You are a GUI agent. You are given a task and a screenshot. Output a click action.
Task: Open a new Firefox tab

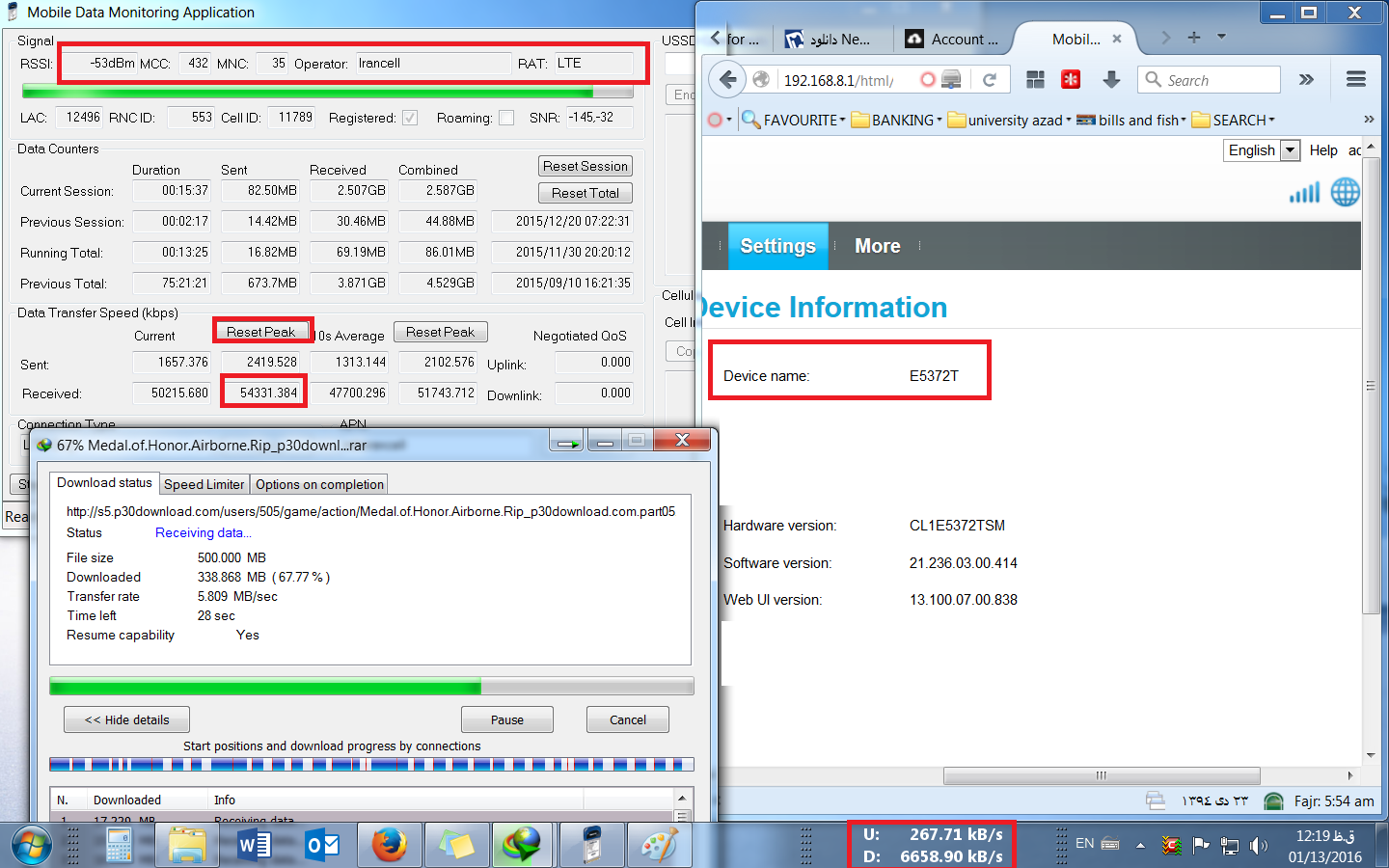[x=1194, y=38]
